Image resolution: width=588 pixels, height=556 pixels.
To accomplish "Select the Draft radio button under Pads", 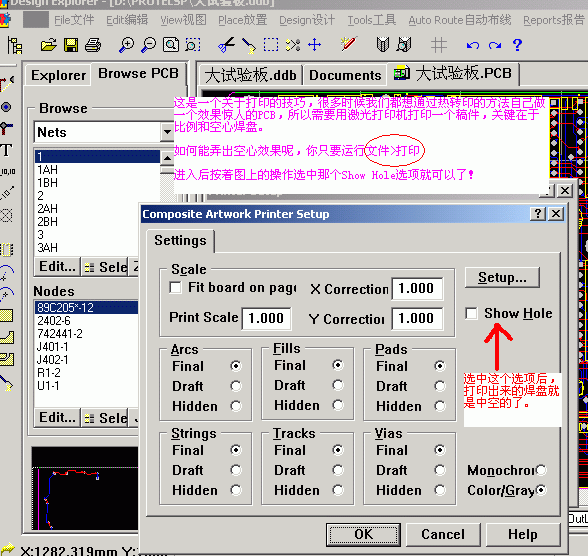I will (440, 386).
